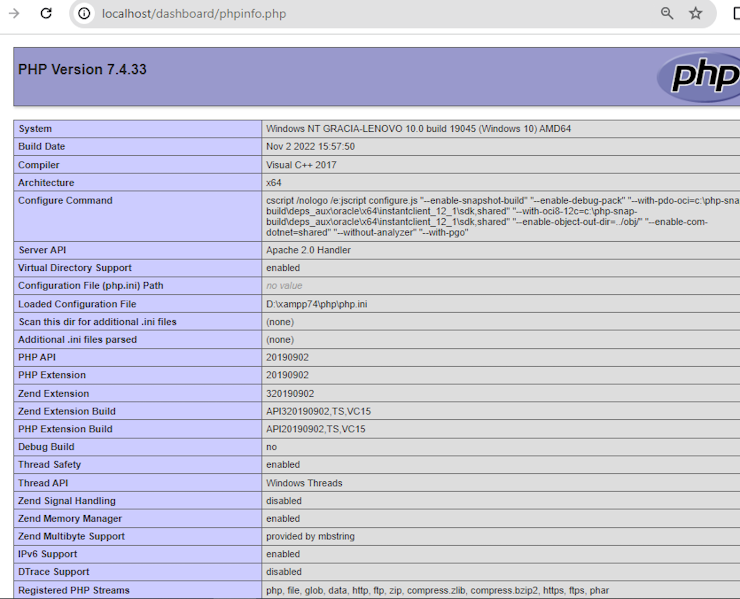Bookmark this page with the star
The image size is (740, 599).
click(x=696, y=13)
